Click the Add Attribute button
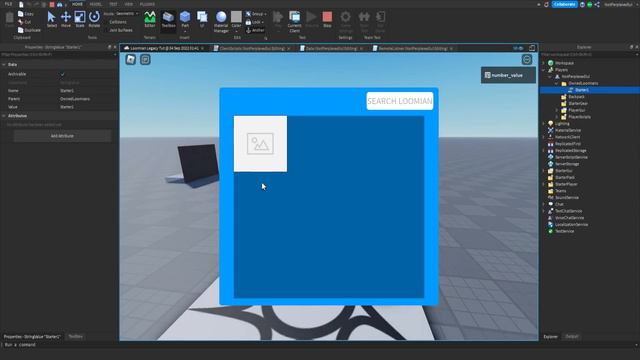Image resolution: width=640 pixels, height=360 pixels. [62, 136]
